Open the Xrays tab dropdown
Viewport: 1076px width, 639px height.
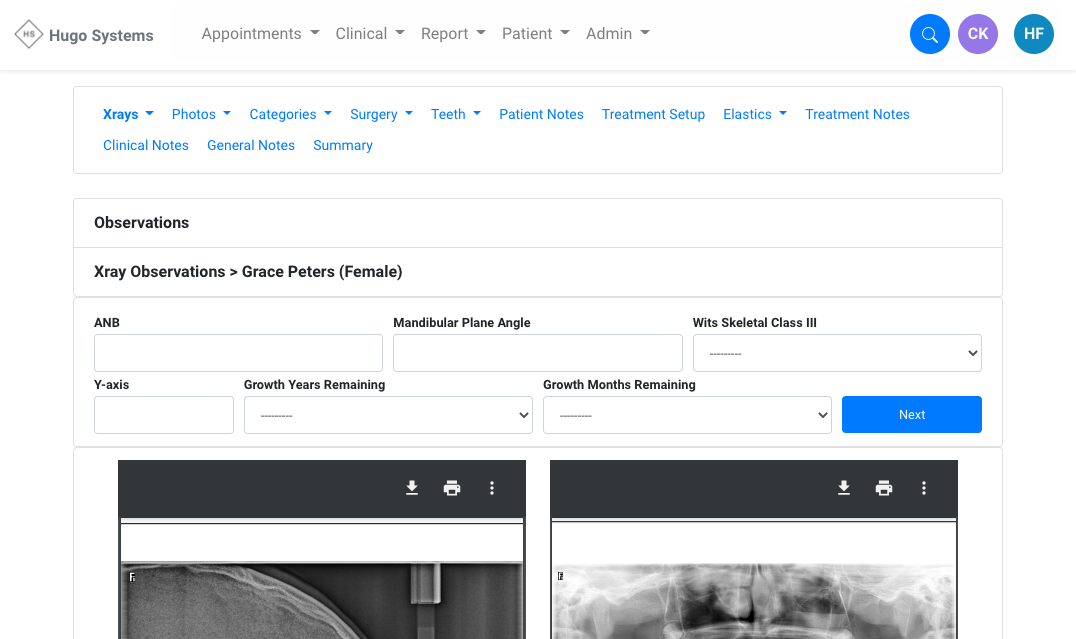click(x=128, y=114)
